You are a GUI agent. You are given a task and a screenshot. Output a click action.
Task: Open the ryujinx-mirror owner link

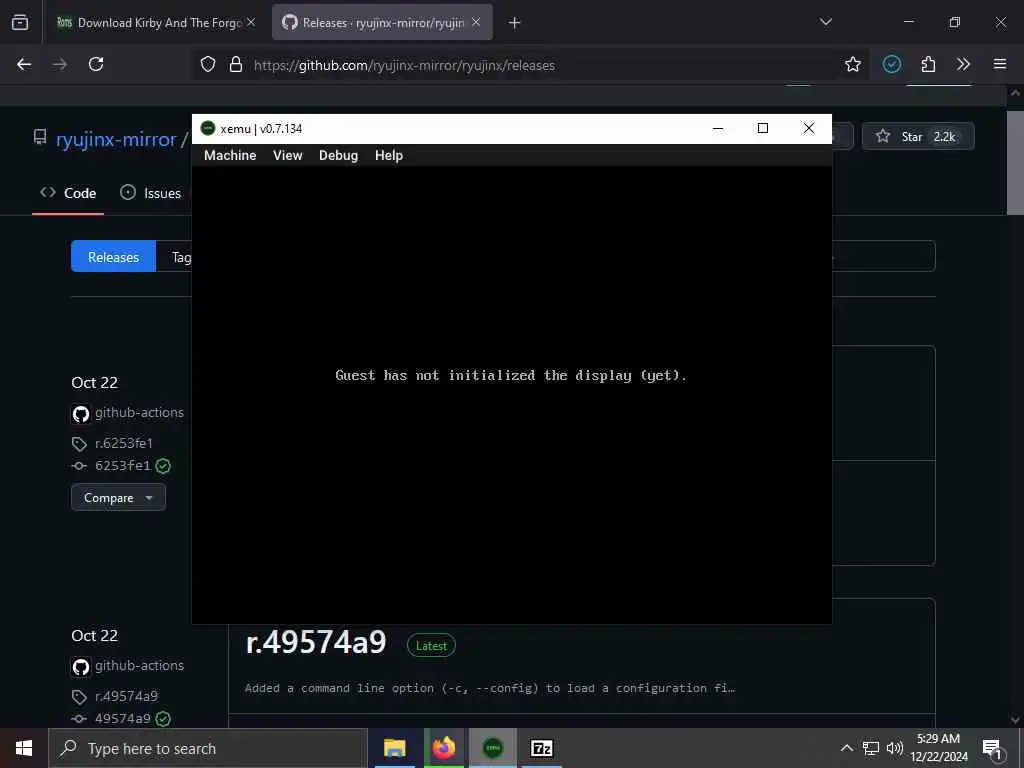(116, 139)
